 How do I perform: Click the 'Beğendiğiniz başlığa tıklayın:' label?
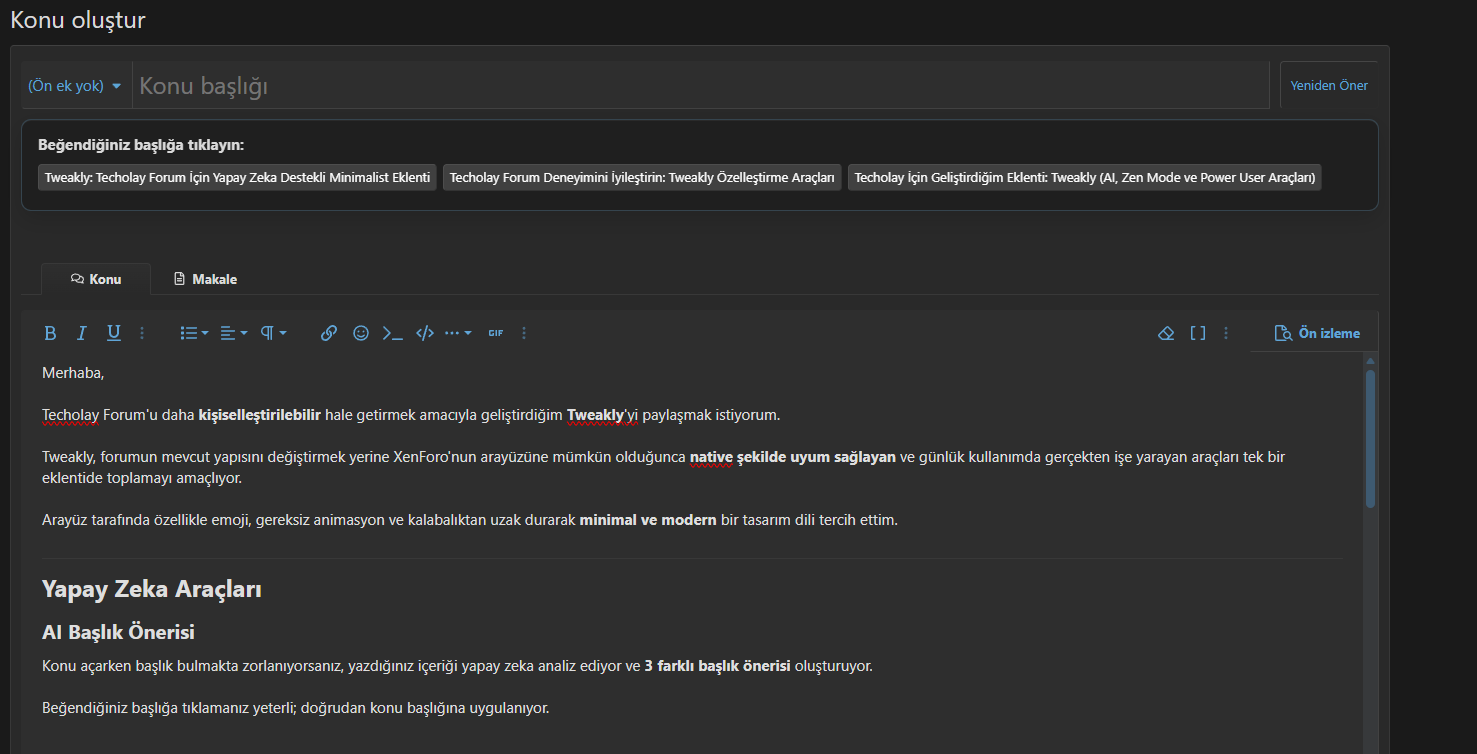(141, 145)
